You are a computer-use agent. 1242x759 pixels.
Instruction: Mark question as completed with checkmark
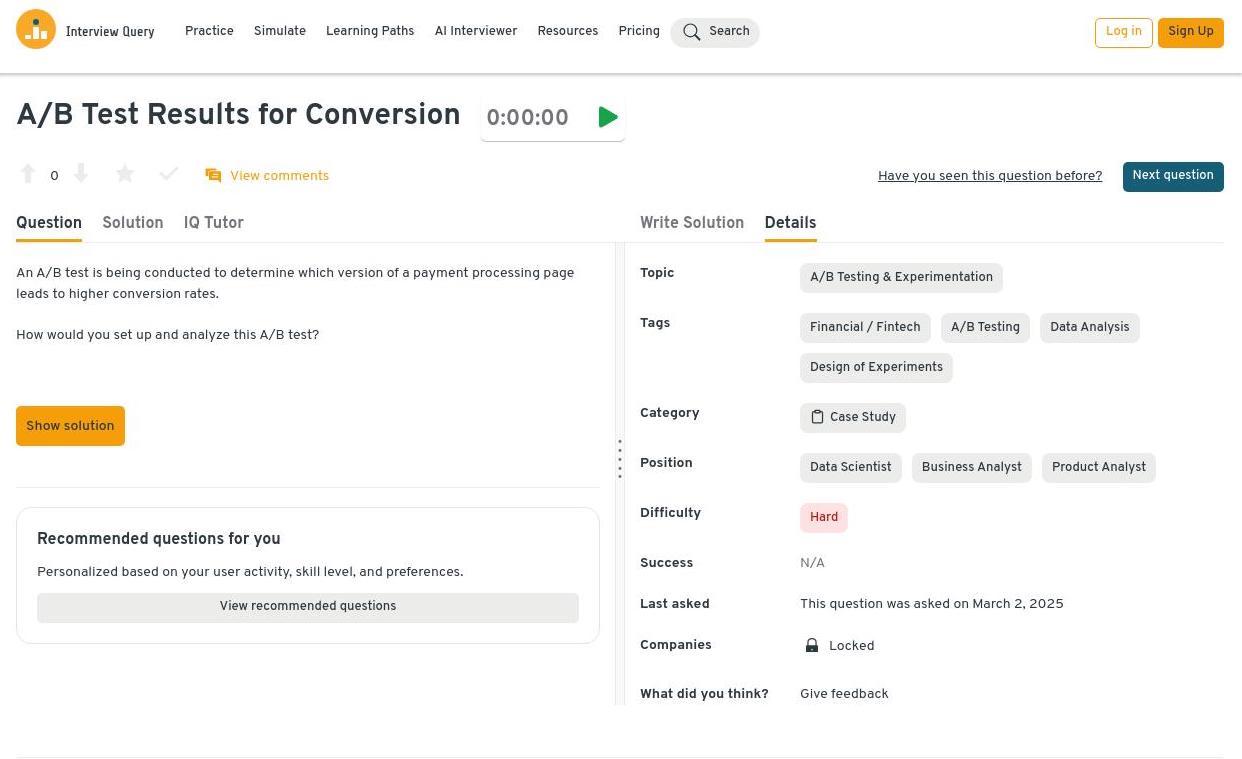169,175
